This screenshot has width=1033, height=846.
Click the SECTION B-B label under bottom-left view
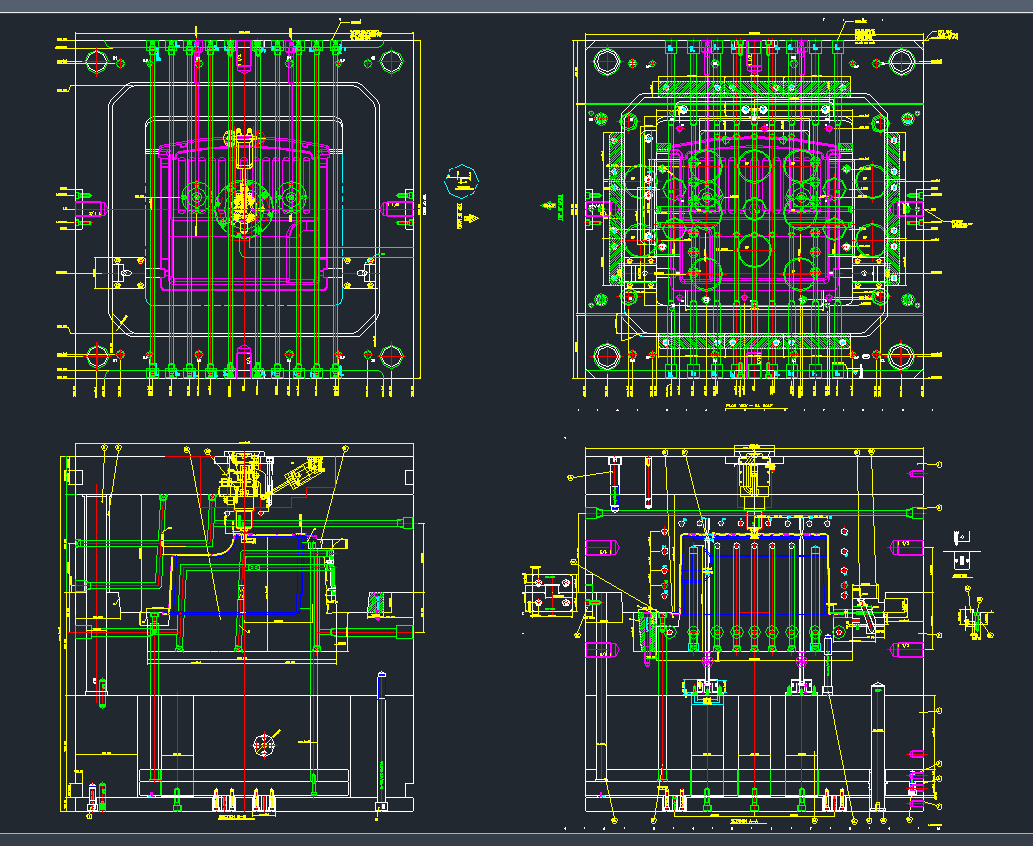(236, 816)
